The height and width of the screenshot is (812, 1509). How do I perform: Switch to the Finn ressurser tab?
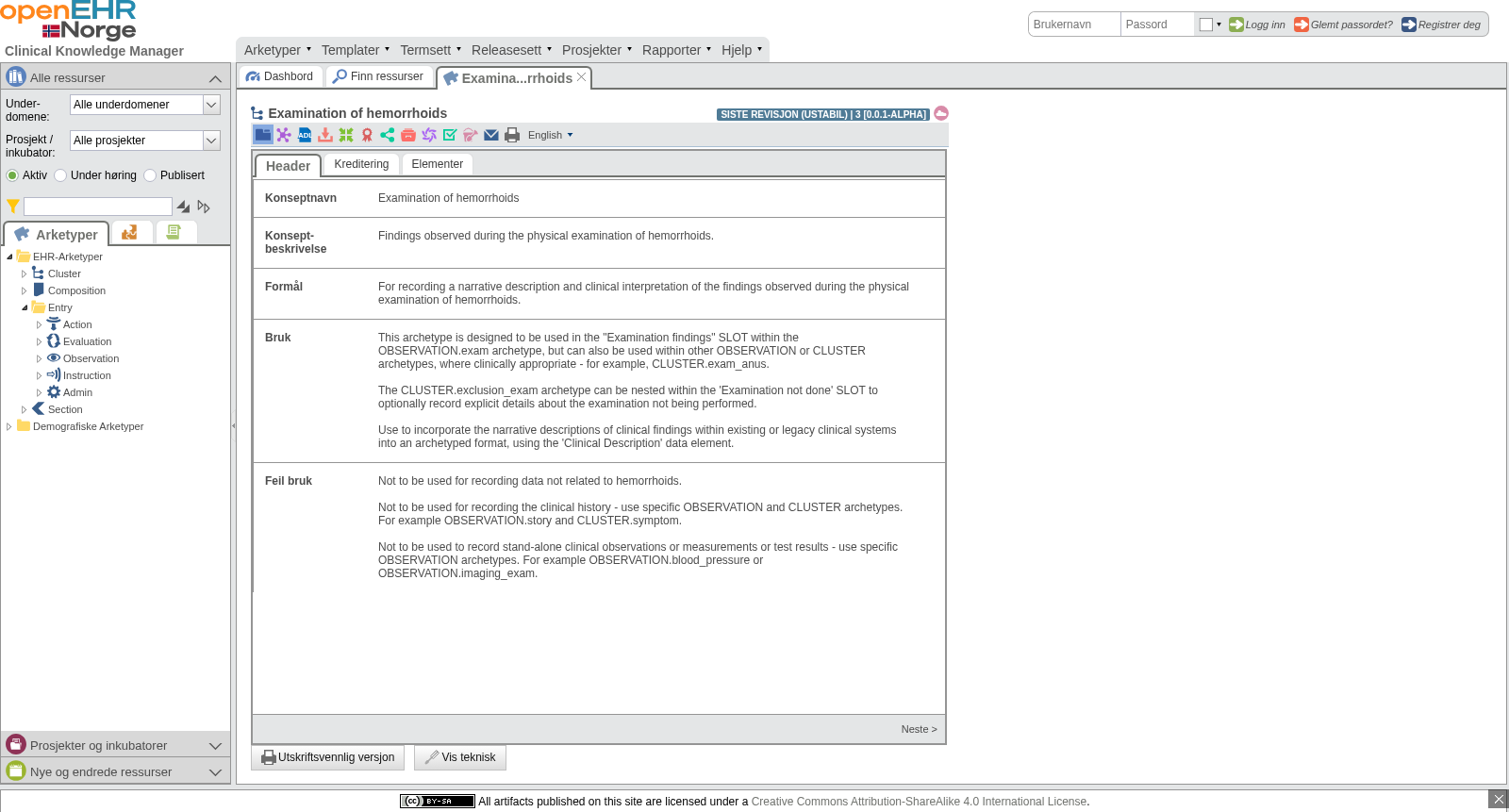click(x=379, y=76)
